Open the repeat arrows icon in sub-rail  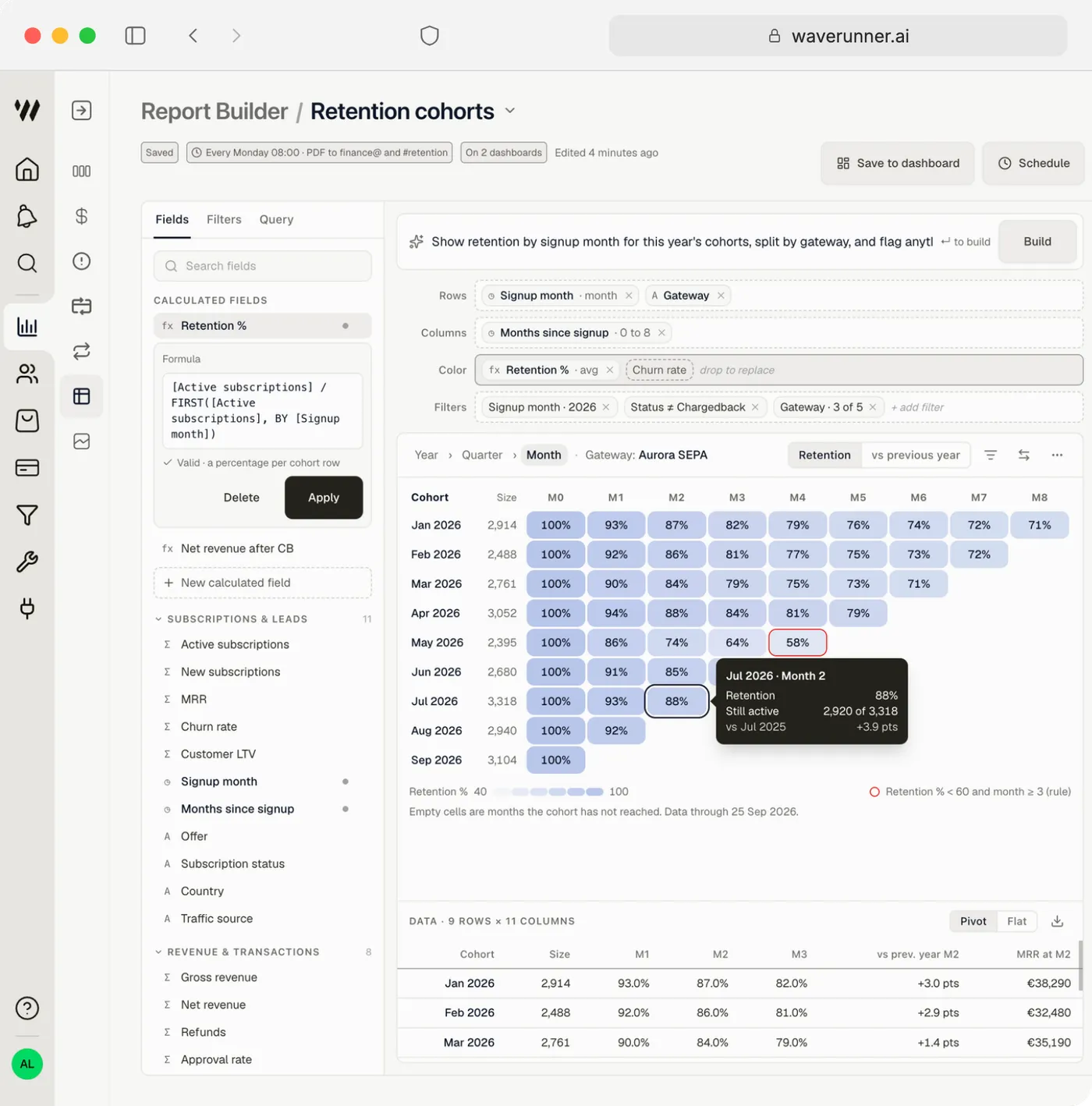(82, 351)
